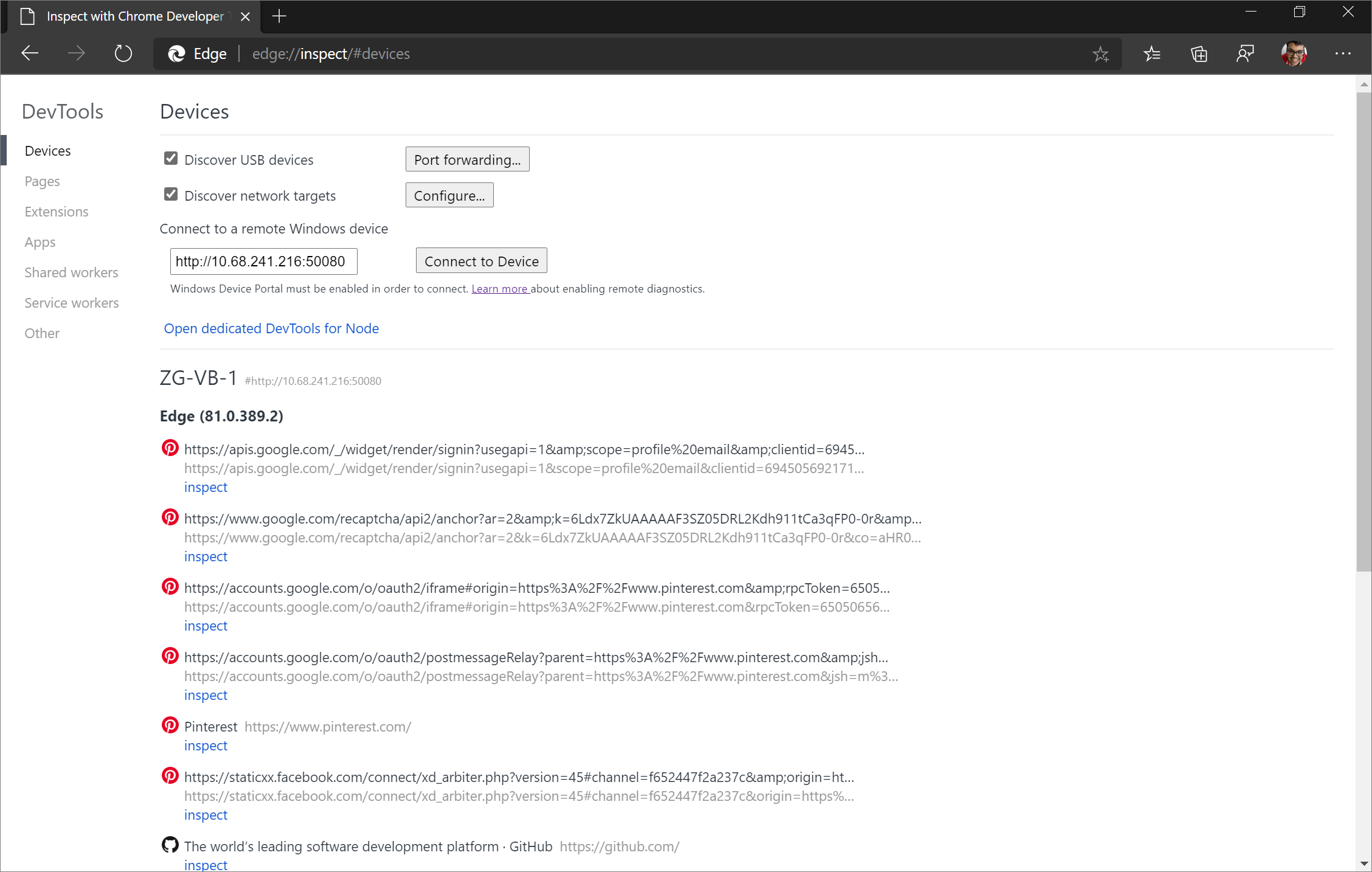Open the Configure network targets dialog
Viewport: 1372px width, 872px height.
[449, 195]
